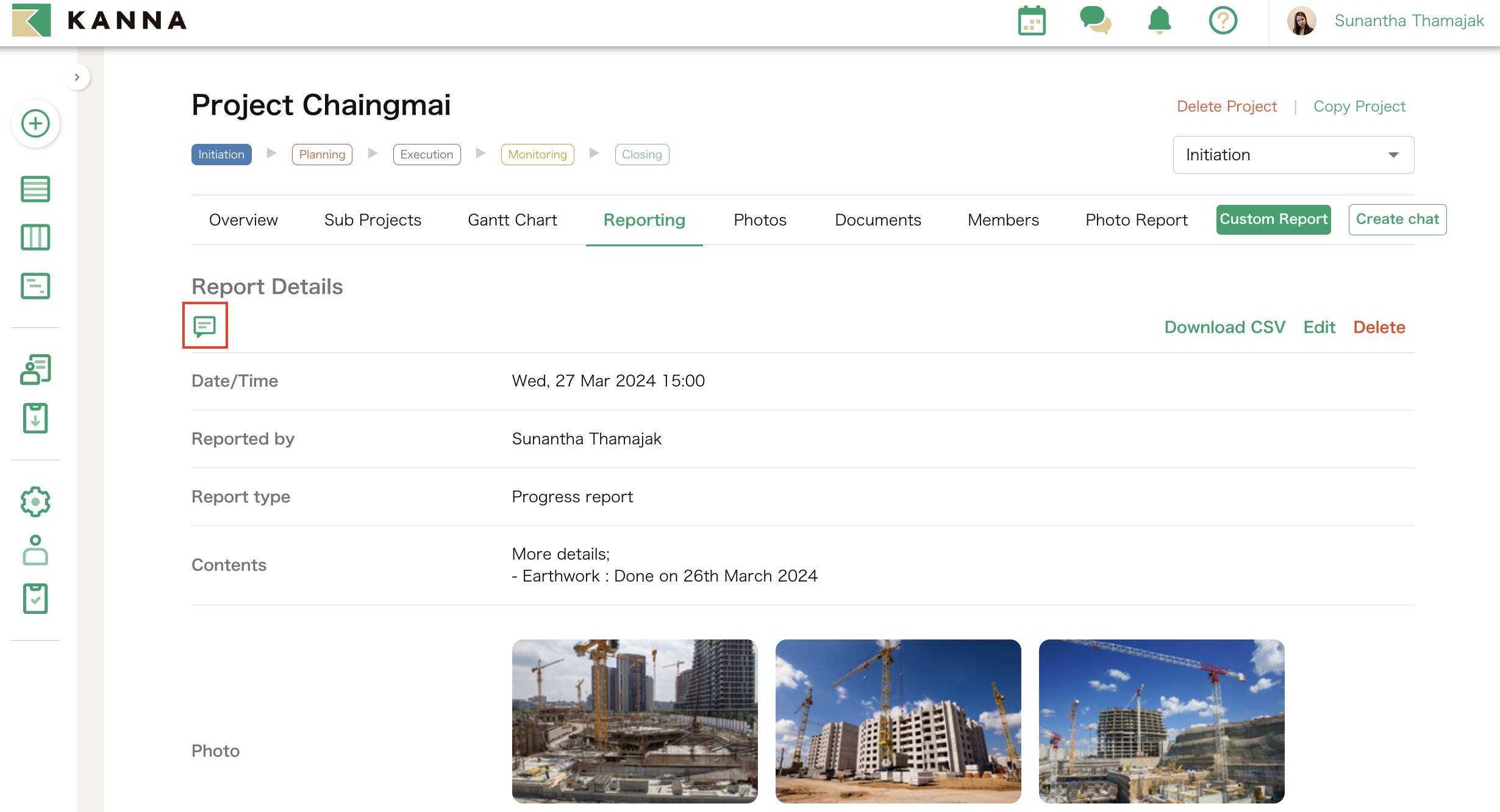
Task: Open the help question mark icon
Action: [x=1223, y=21]
